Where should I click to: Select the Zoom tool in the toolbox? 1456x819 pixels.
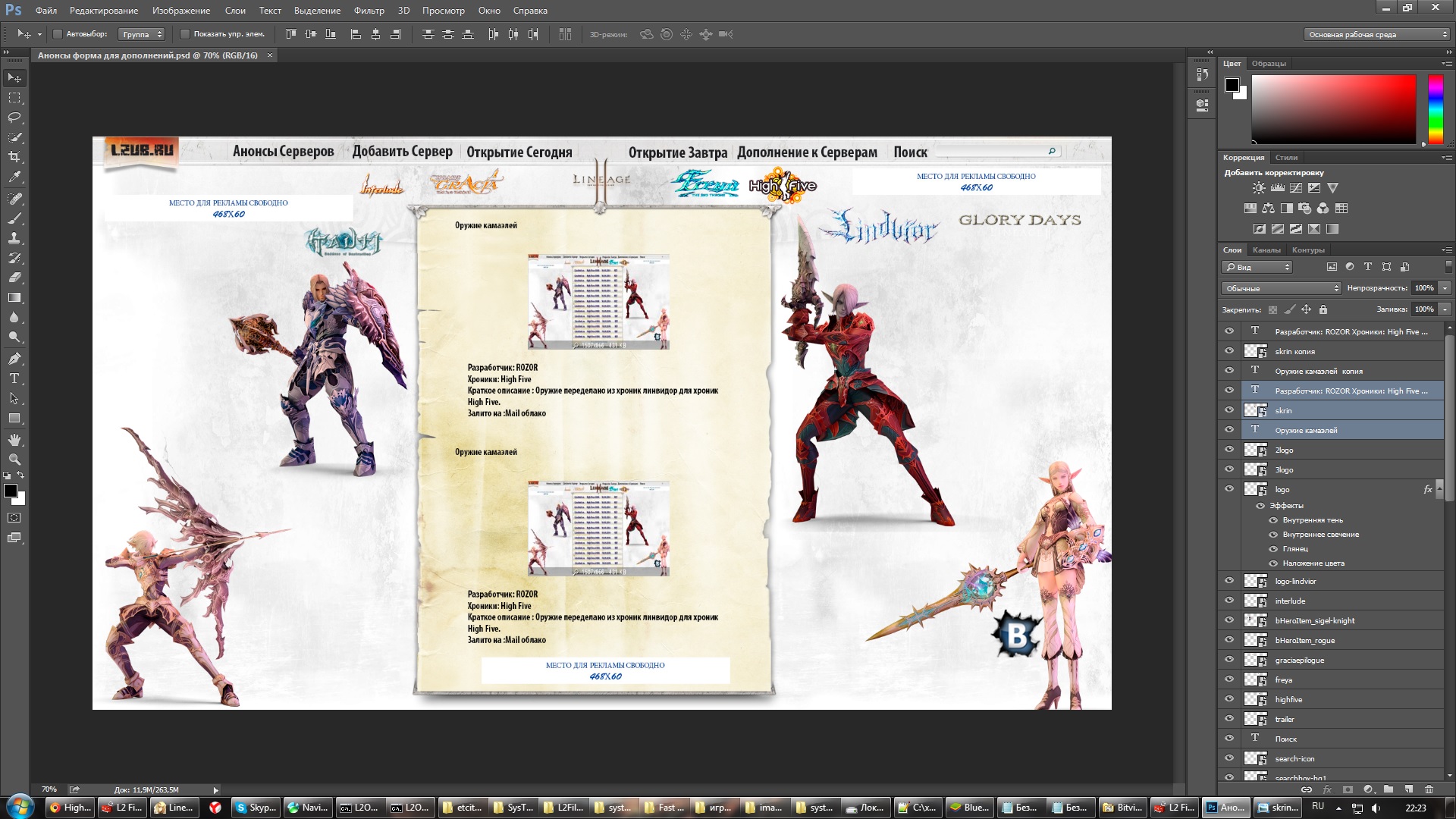coord(14,460)
